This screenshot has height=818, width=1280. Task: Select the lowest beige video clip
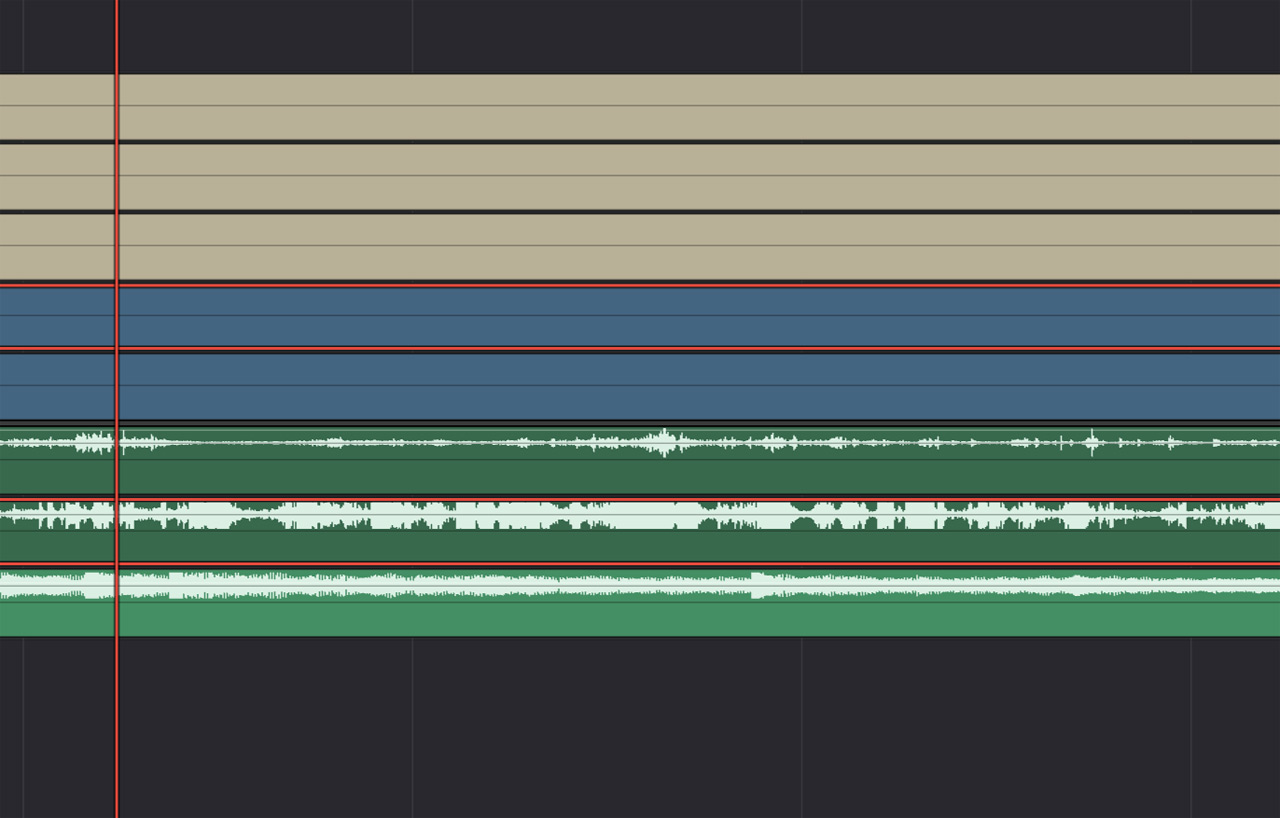tap(640, 263)
